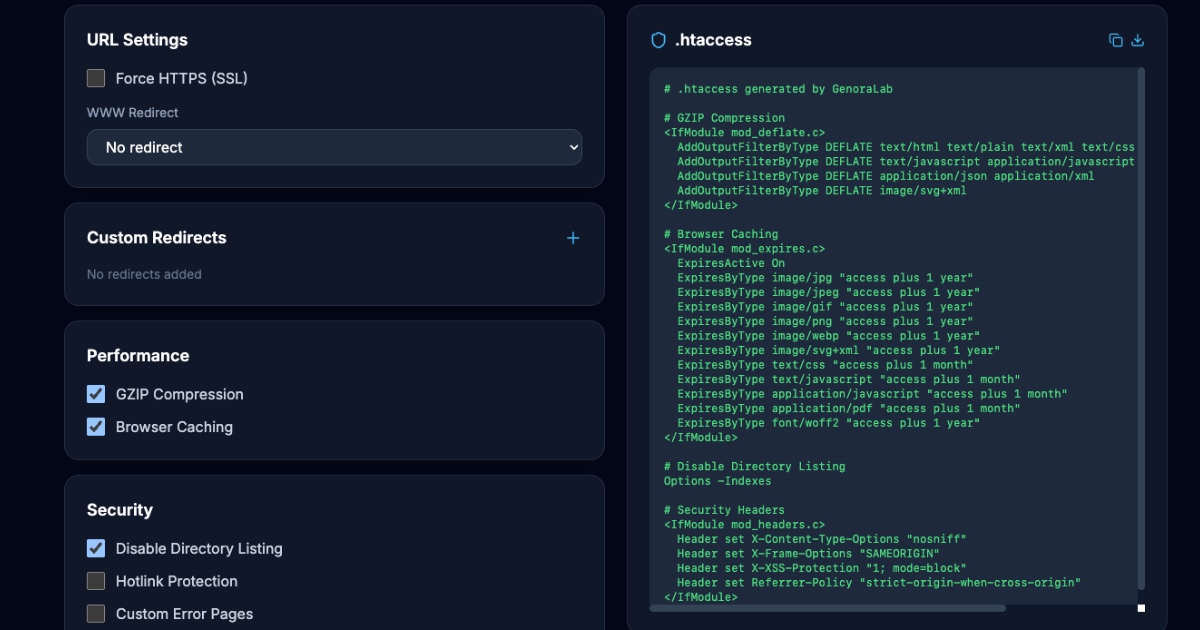This screenshot has height=630, width=1200.
Task: Click the ExpiresByType font/woff2 line
Action: [x=828, y=423]
